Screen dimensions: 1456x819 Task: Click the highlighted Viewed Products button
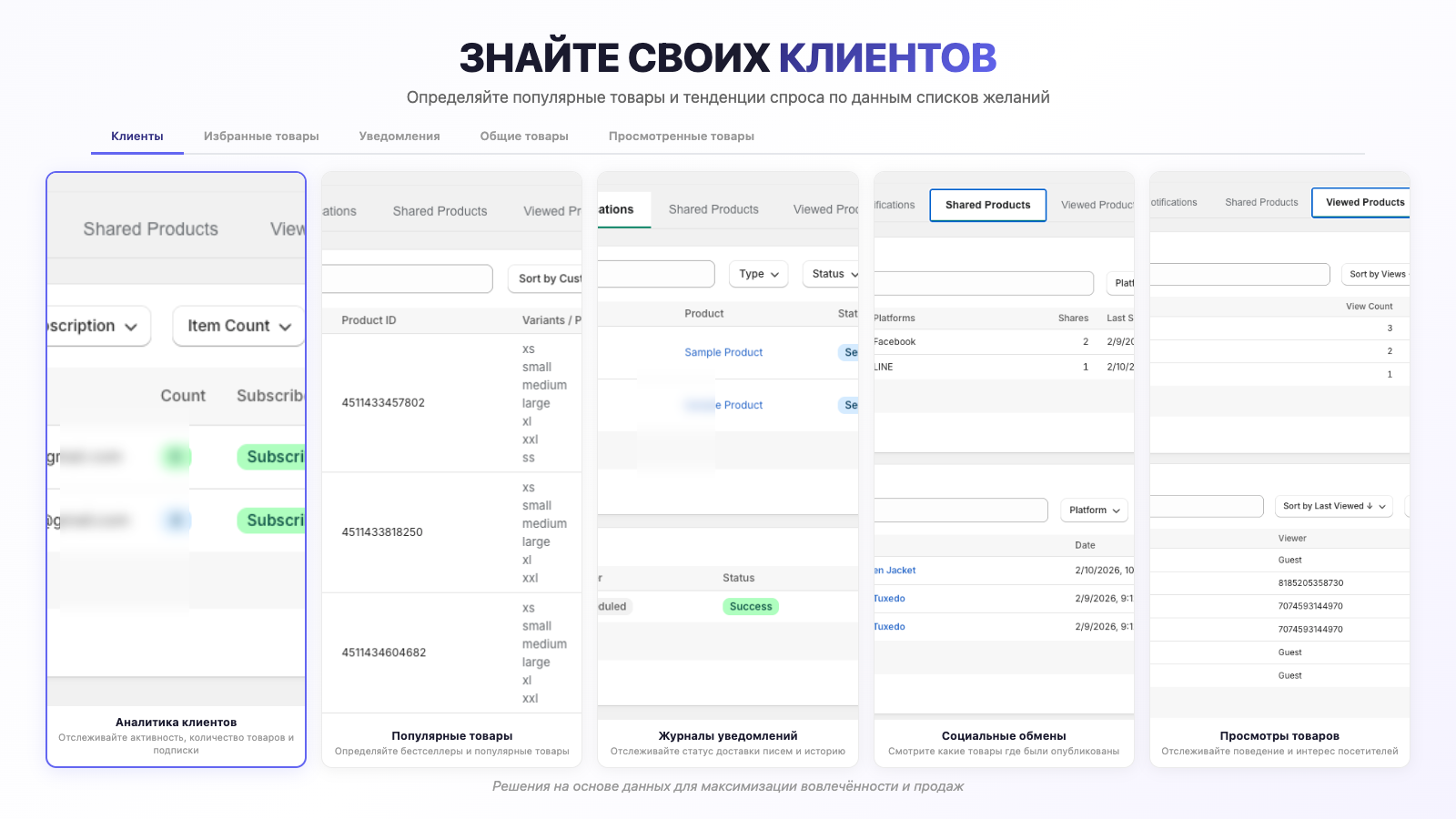1363,202
